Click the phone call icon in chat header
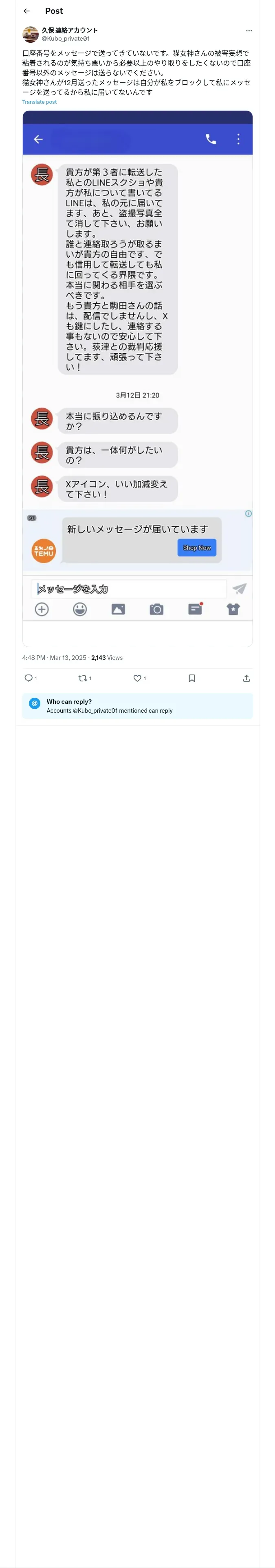The width and height of the screenshot is (275, 1568). [211, 139]
